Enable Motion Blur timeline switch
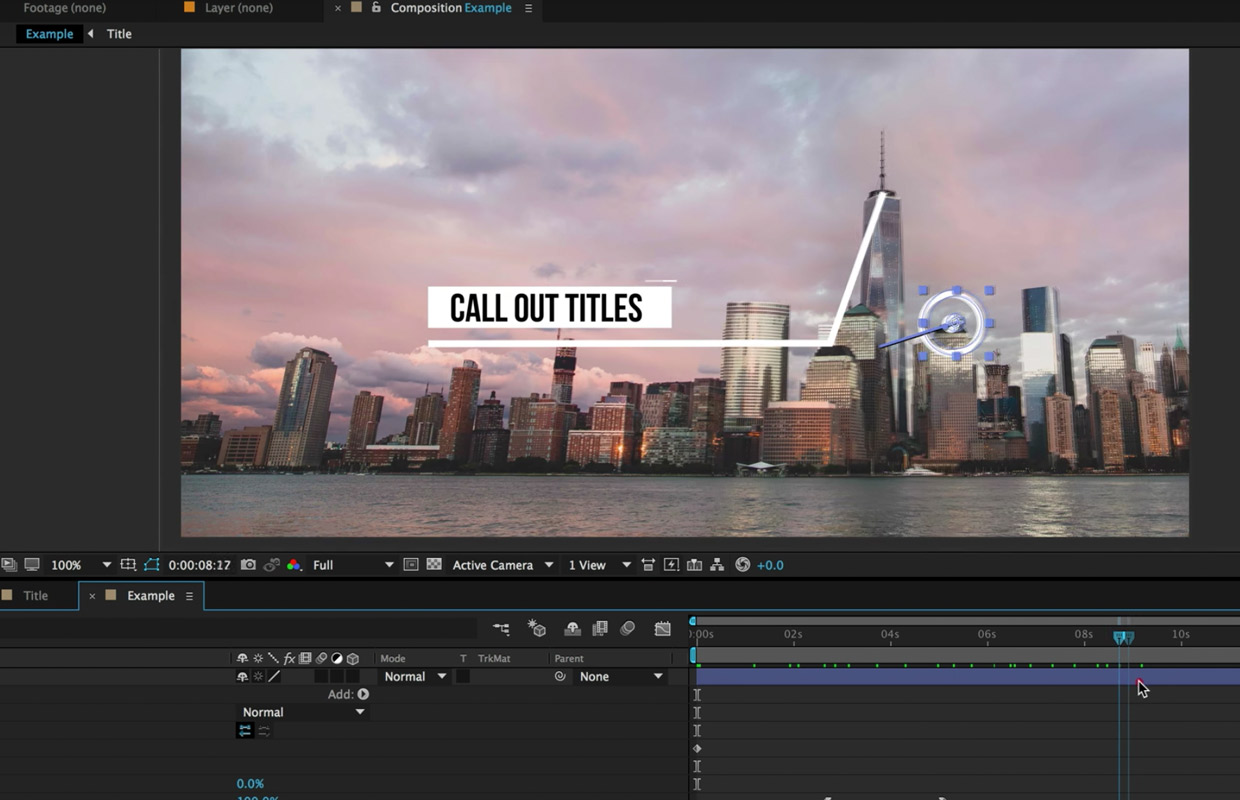 point(628,629)
